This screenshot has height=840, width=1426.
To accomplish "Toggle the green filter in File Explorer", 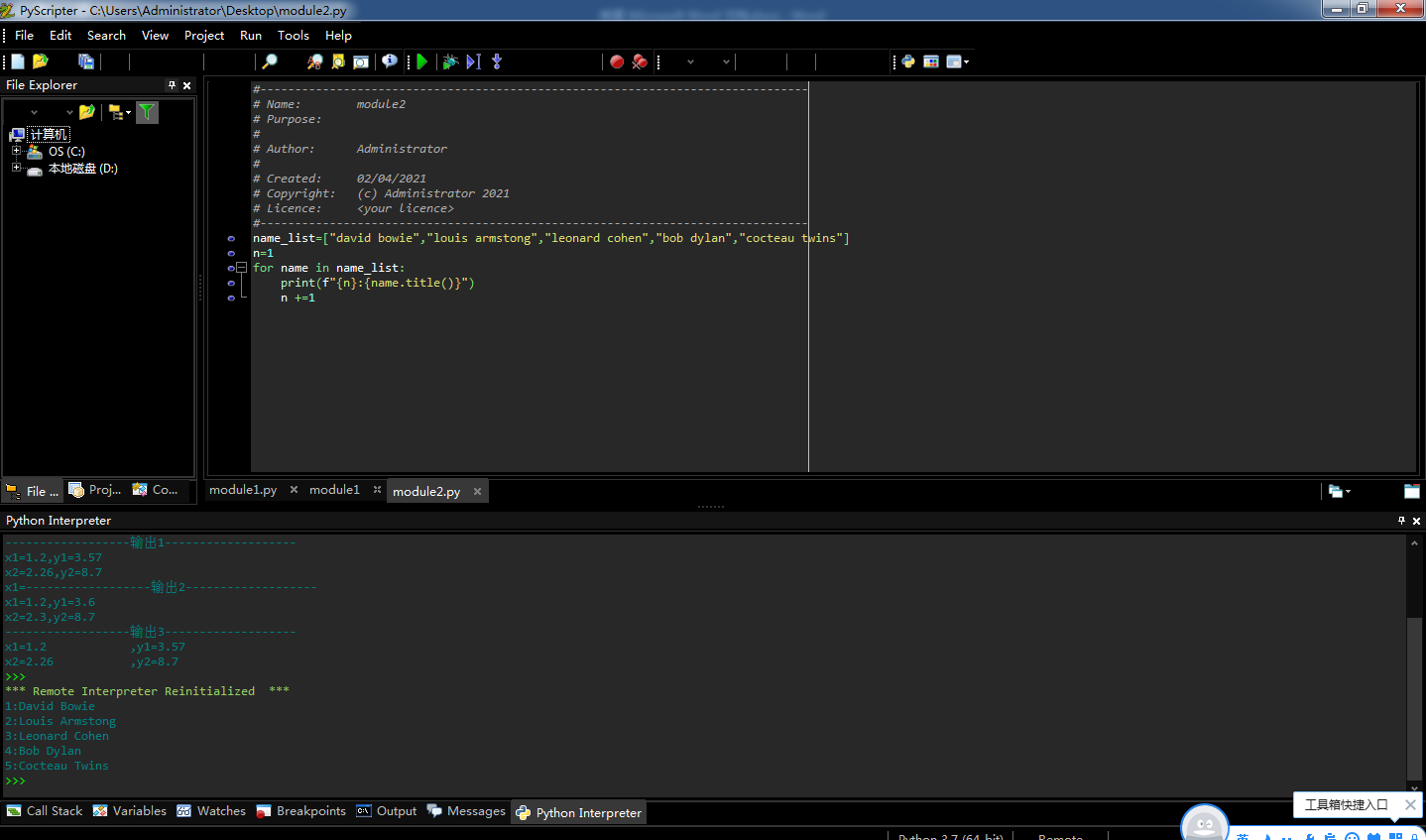I will pyautogui.click(x=147, y=112).
